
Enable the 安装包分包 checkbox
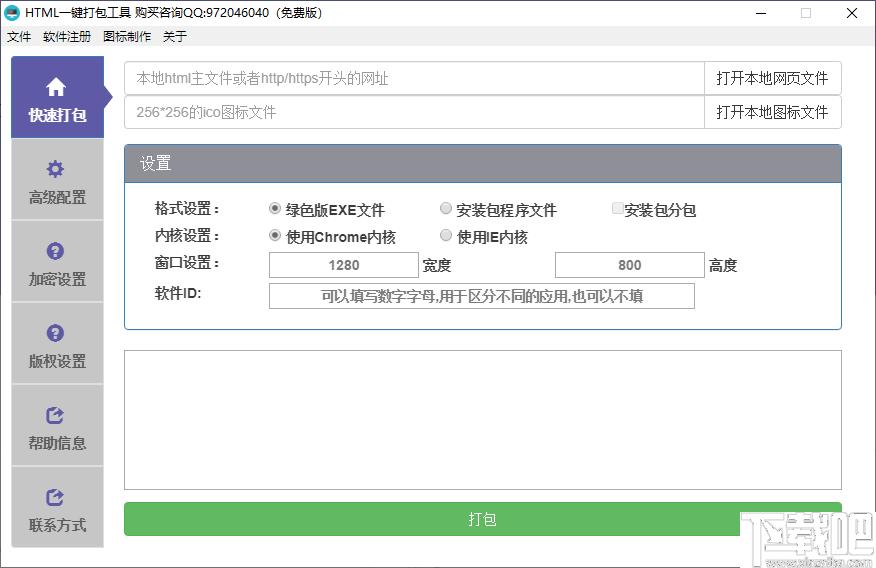(x=617, y=209)
